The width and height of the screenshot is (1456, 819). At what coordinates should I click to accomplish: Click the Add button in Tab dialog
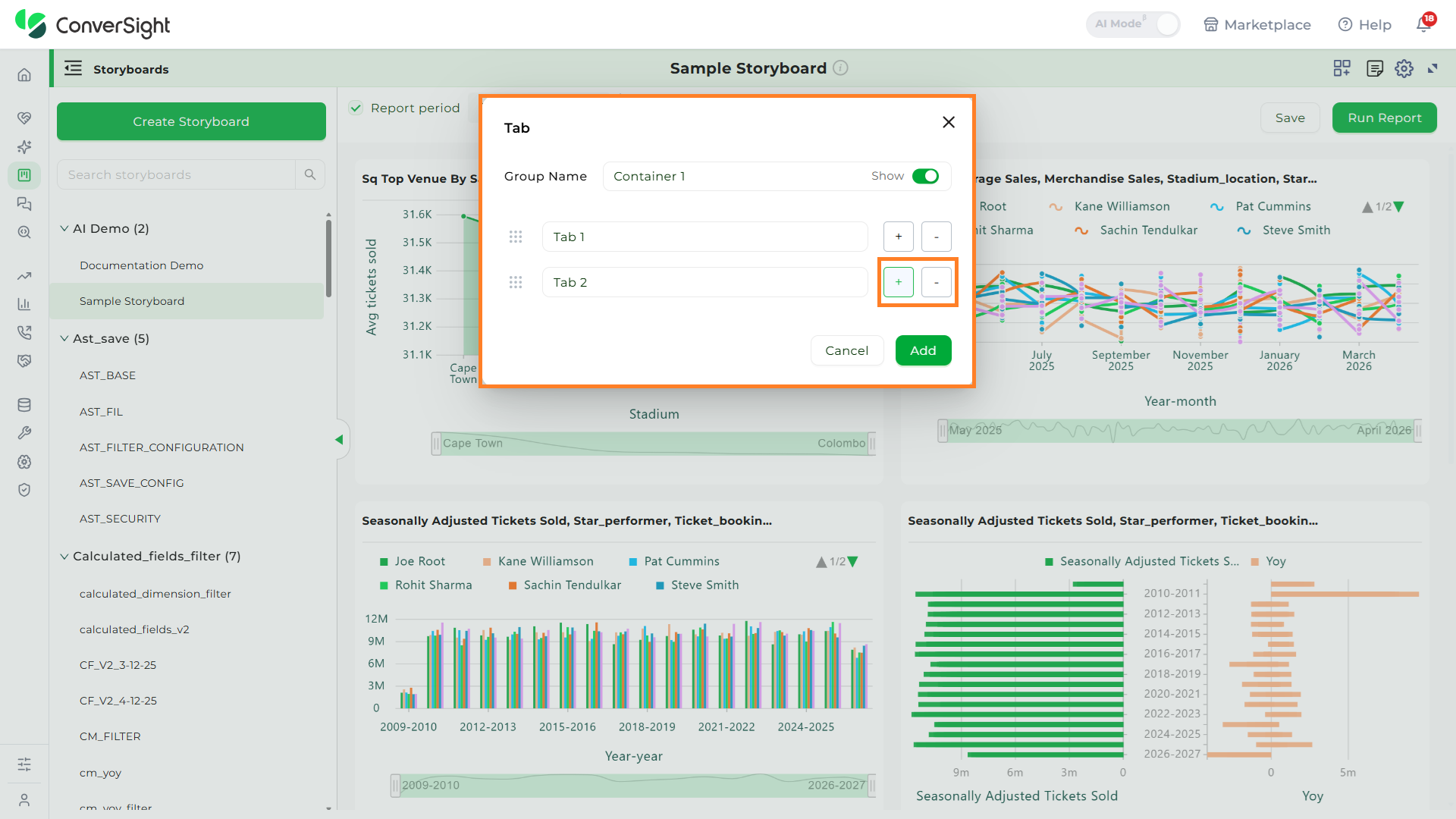(923, 350)
